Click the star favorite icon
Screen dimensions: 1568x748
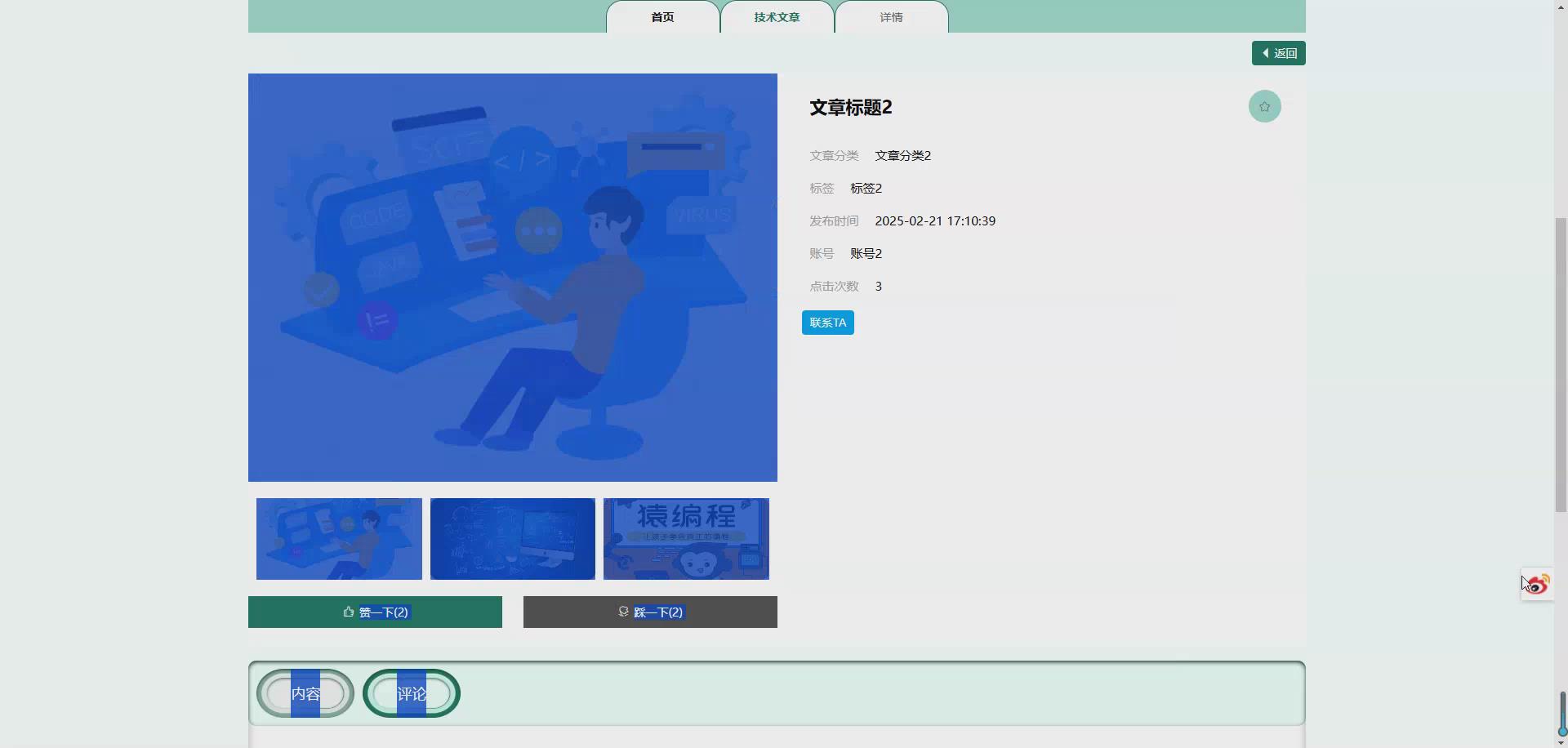[1264, 106]
